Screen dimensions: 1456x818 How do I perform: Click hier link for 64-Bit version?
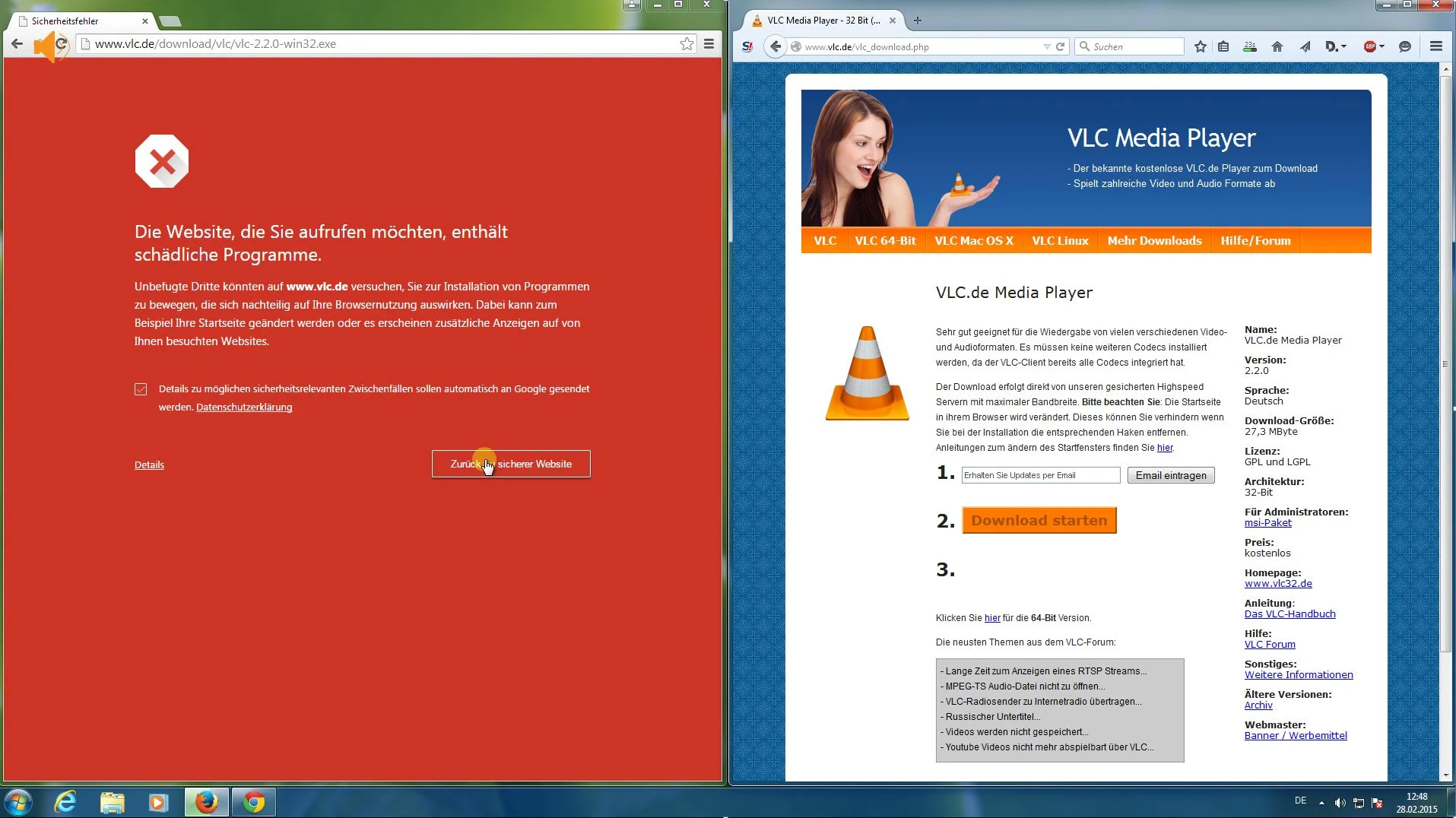[992, 618]
